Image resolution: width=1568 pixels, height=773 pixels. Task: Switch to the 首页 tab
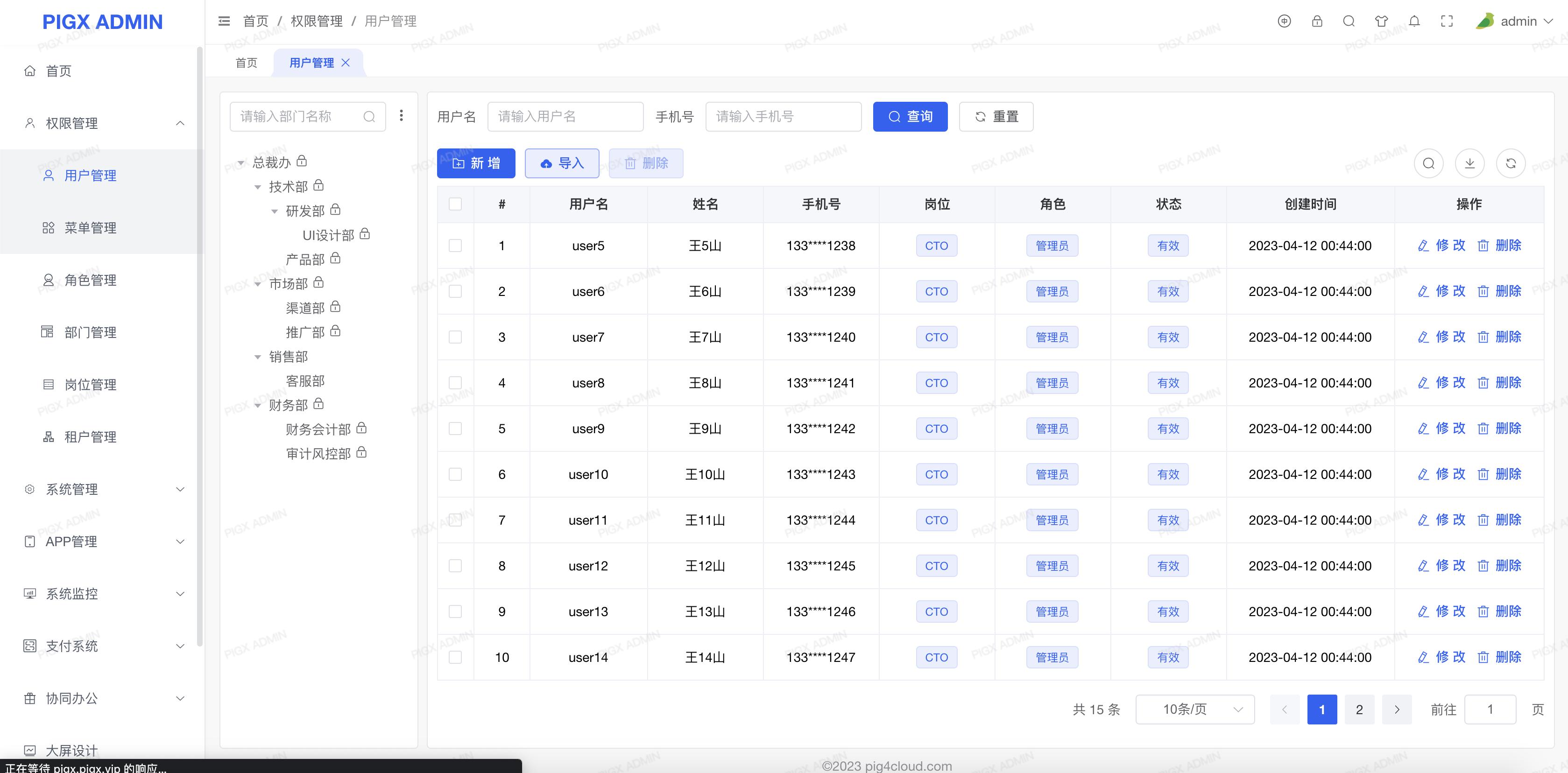246,62
